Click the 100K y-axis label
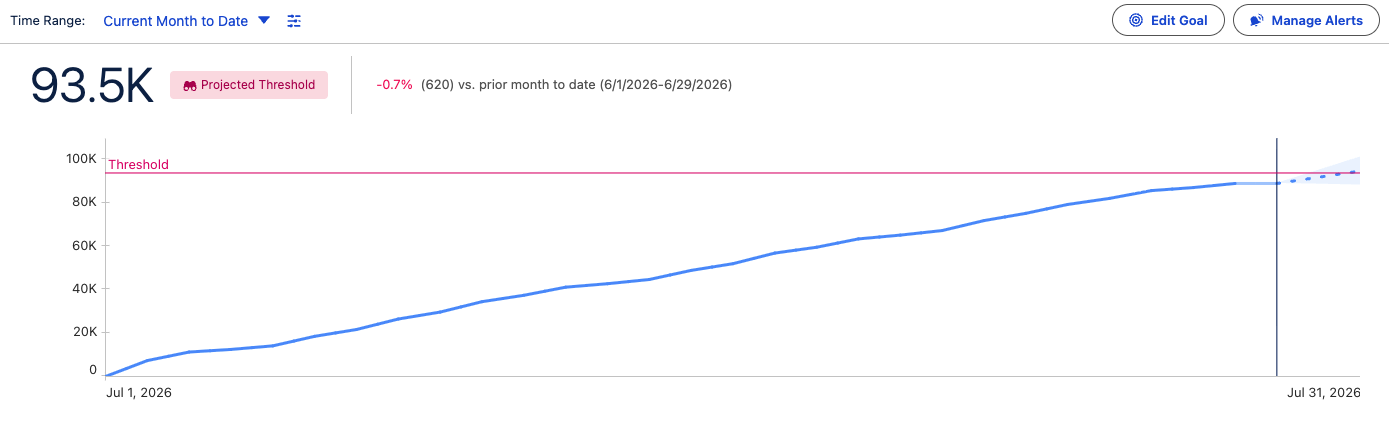Screen dimensions: 1389x428 pyautogui.click(x=81, y=159)
